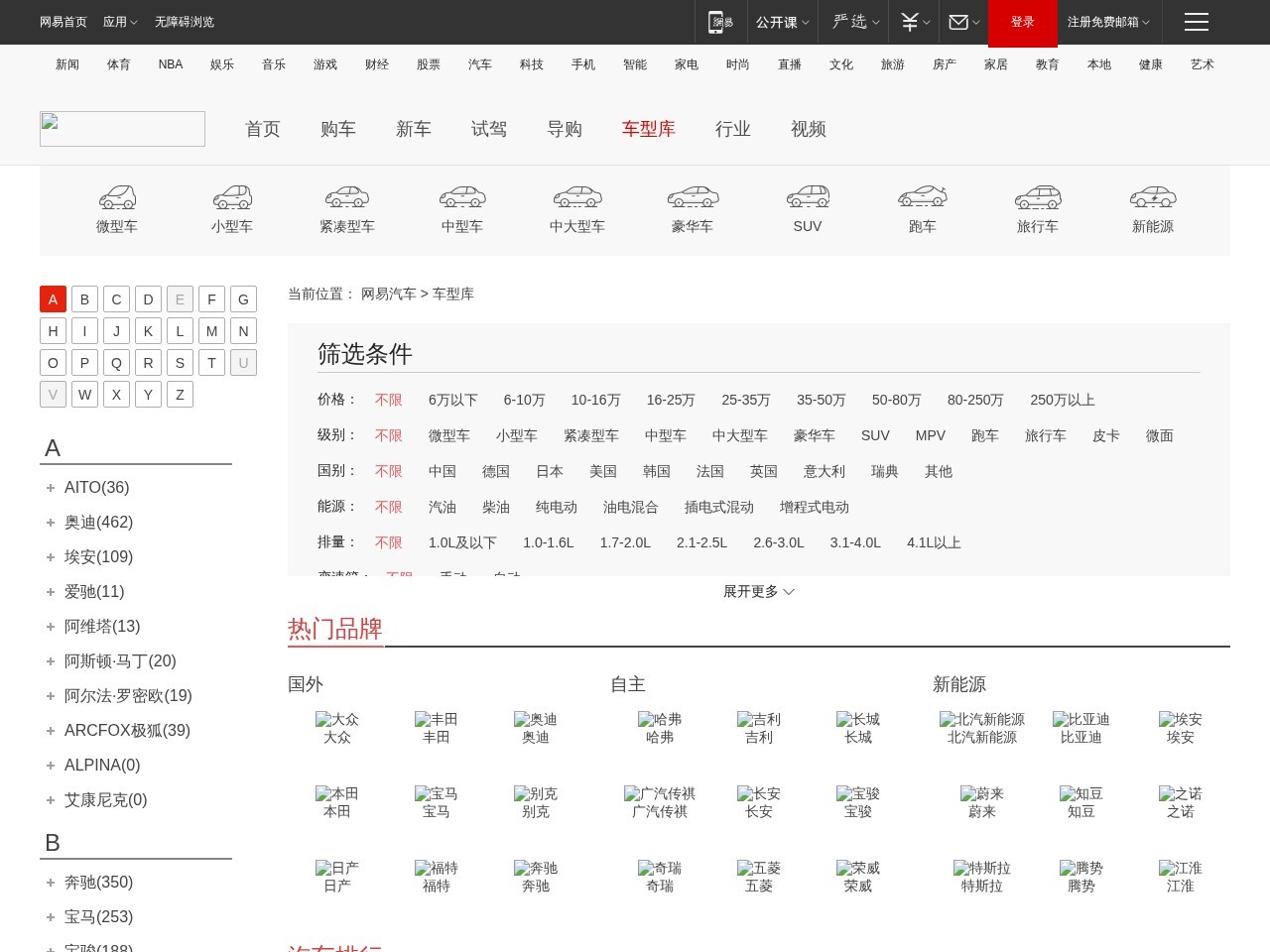The height and width of the screenshot is (952, 1270).
Task: Open the 应用 dropdown in top bar
Action: 120,22
